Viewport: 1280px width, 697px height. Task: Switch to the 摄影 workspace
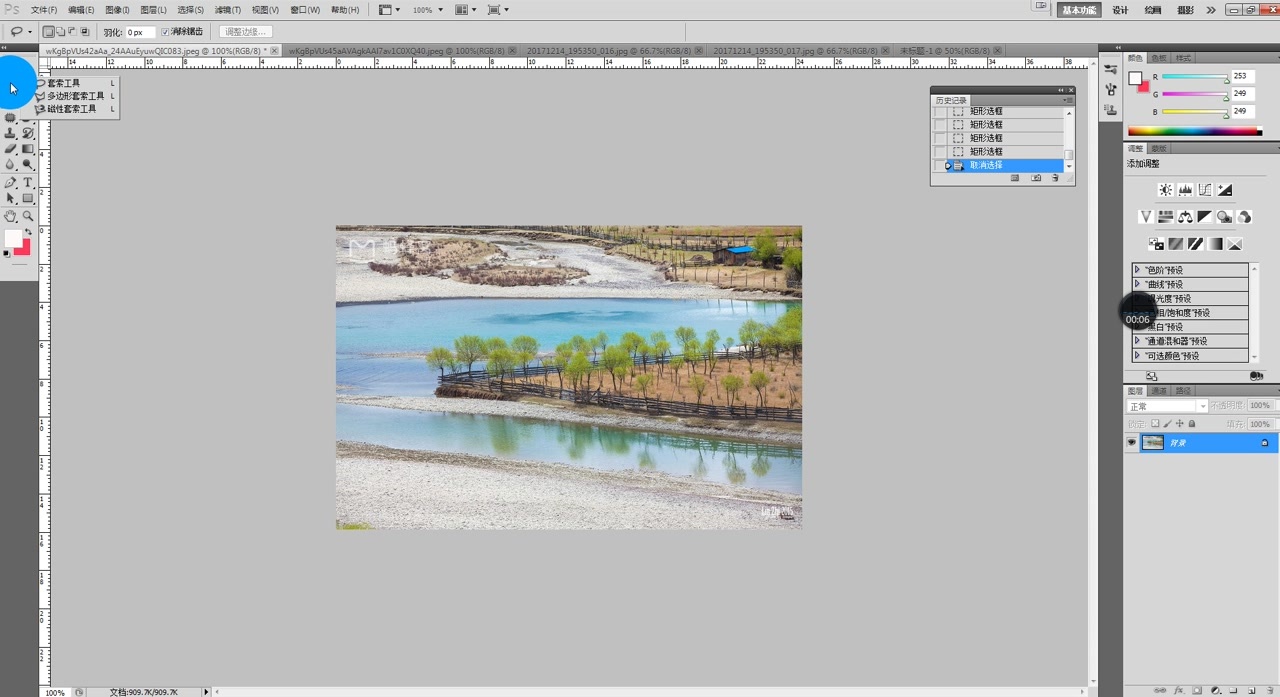(x=1185, y=10)
